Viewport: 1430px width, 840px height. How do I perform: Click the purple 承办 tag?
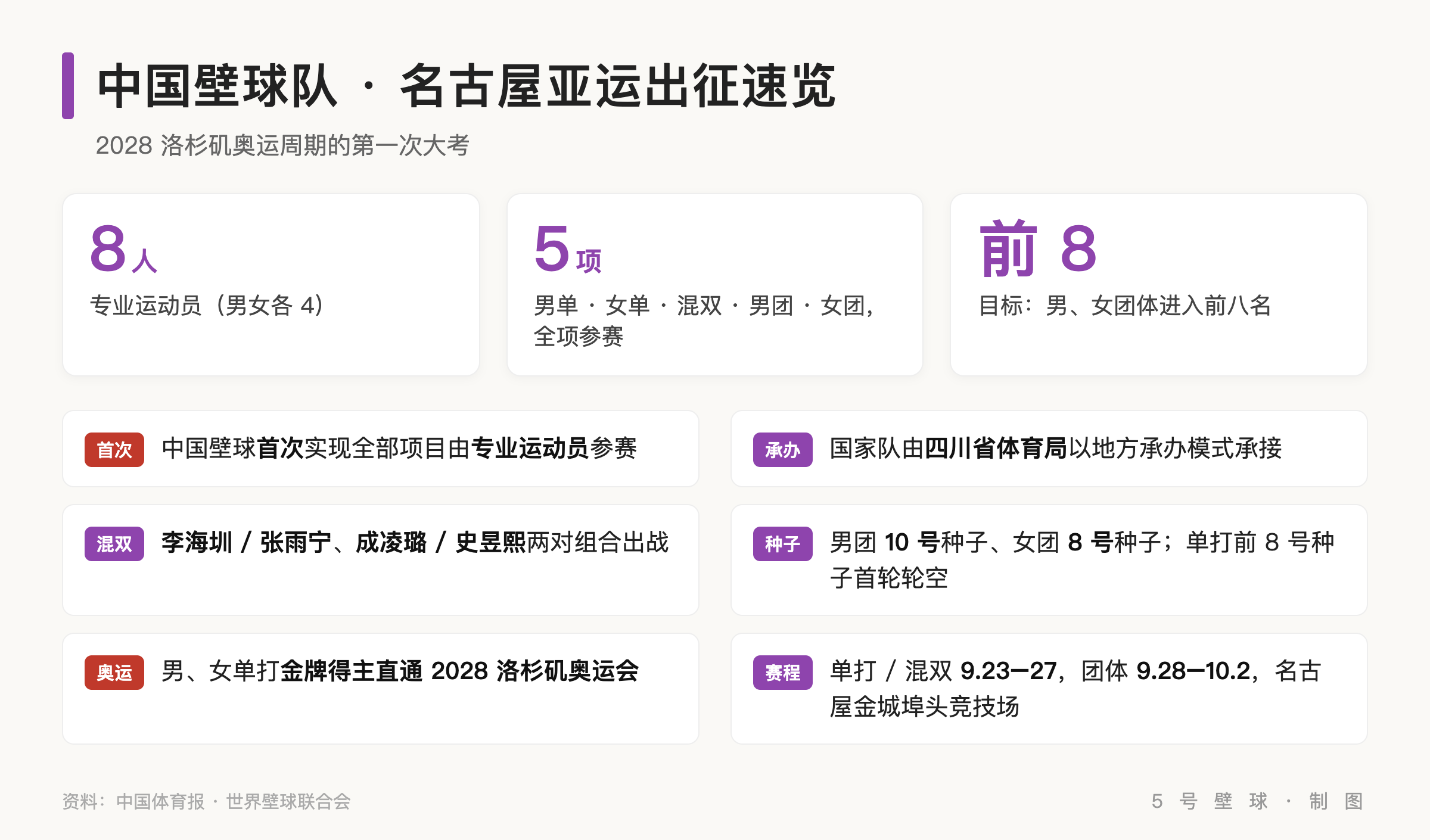(x=783, y=449)
